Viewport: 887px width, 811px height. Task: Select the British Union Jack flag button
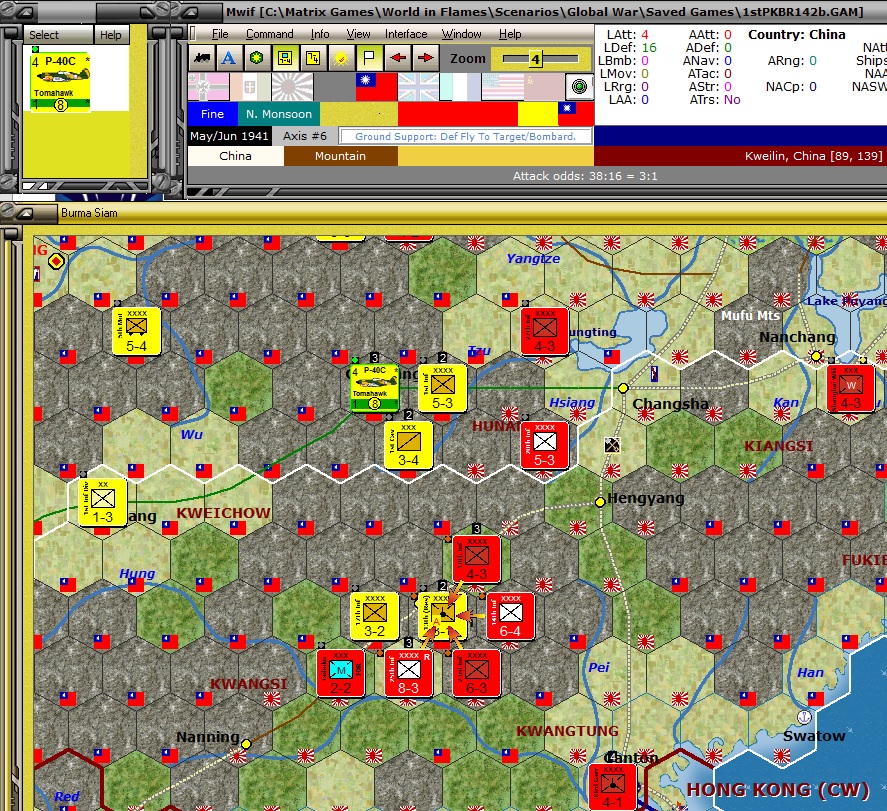pyautogui.click(x=419, y=87)
